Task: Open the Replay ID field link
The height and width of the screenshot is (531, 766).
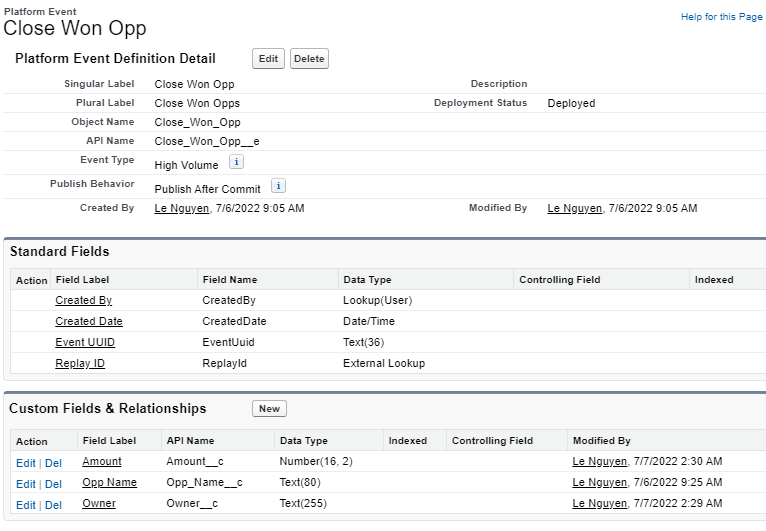Action: pos(80,363)
